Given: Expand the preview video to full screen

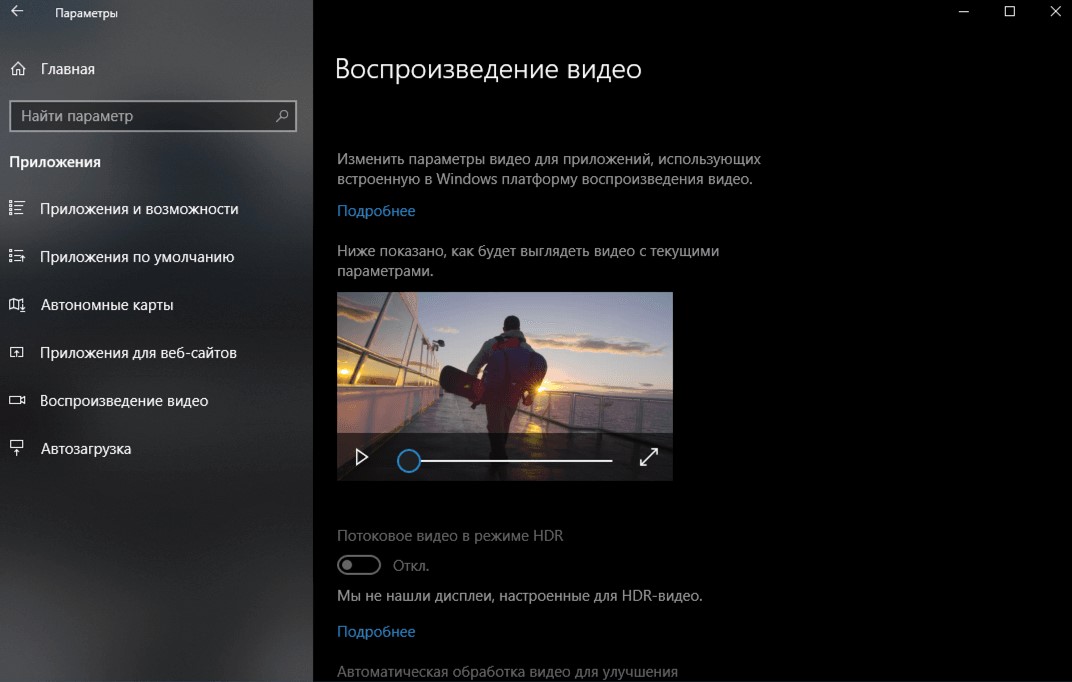Looking at the screenshot, I should (649, 457).
